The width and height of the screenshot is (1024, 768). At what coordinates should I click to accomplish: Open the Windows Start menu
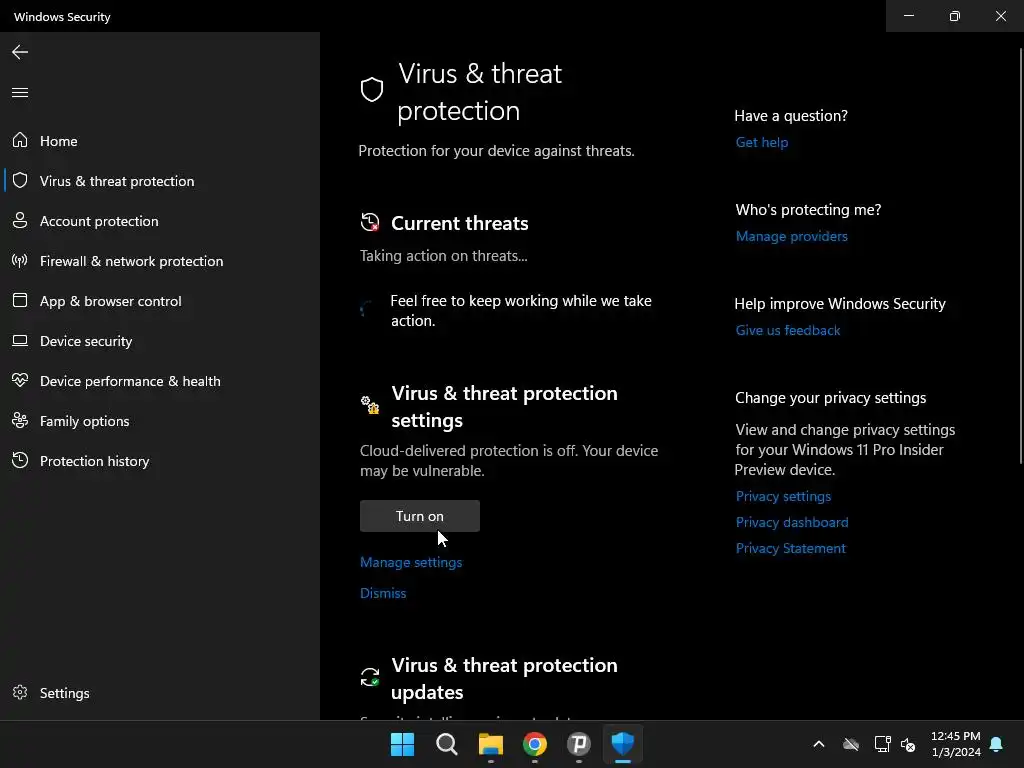(402, 744)
